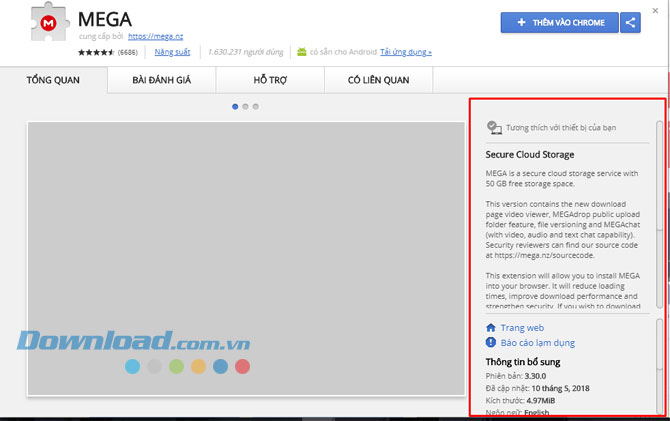The height and width of the screenshot is (421, 670).
Task: Open the Báo cáo lạm dụng link
Action: [538, 343]
